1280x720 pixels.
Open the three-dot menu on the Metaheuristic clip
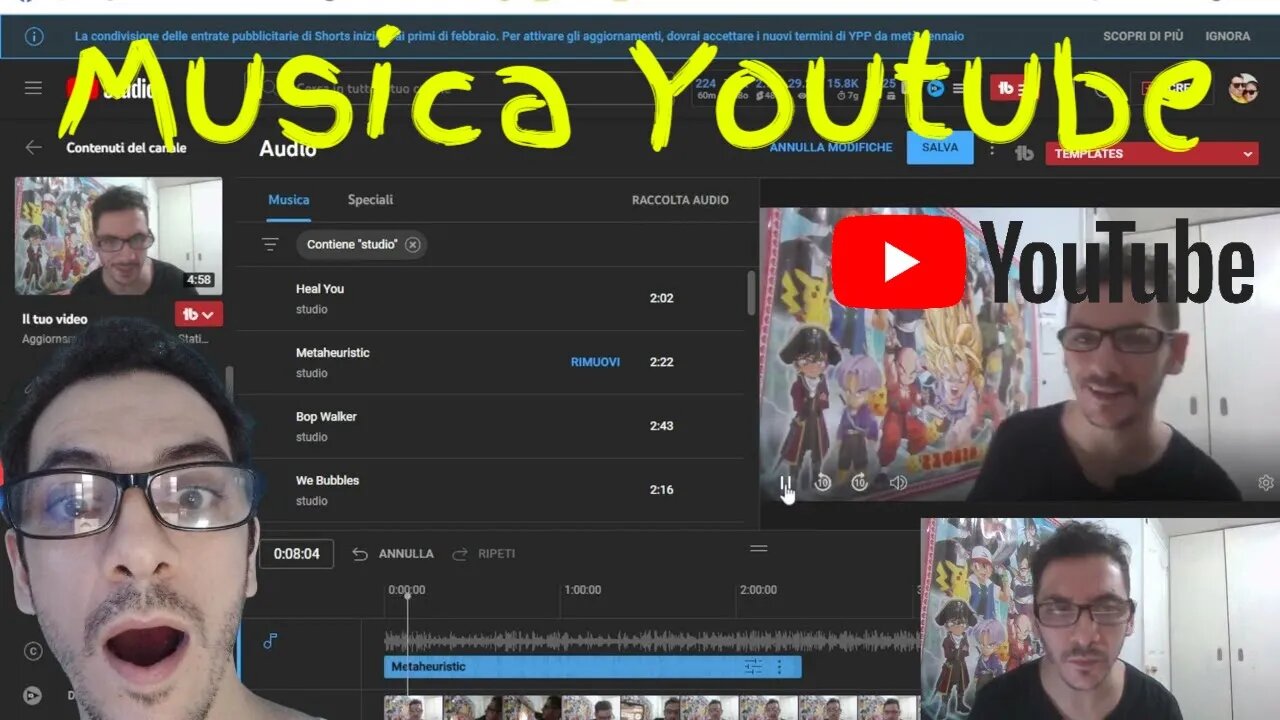pos(780,666)
